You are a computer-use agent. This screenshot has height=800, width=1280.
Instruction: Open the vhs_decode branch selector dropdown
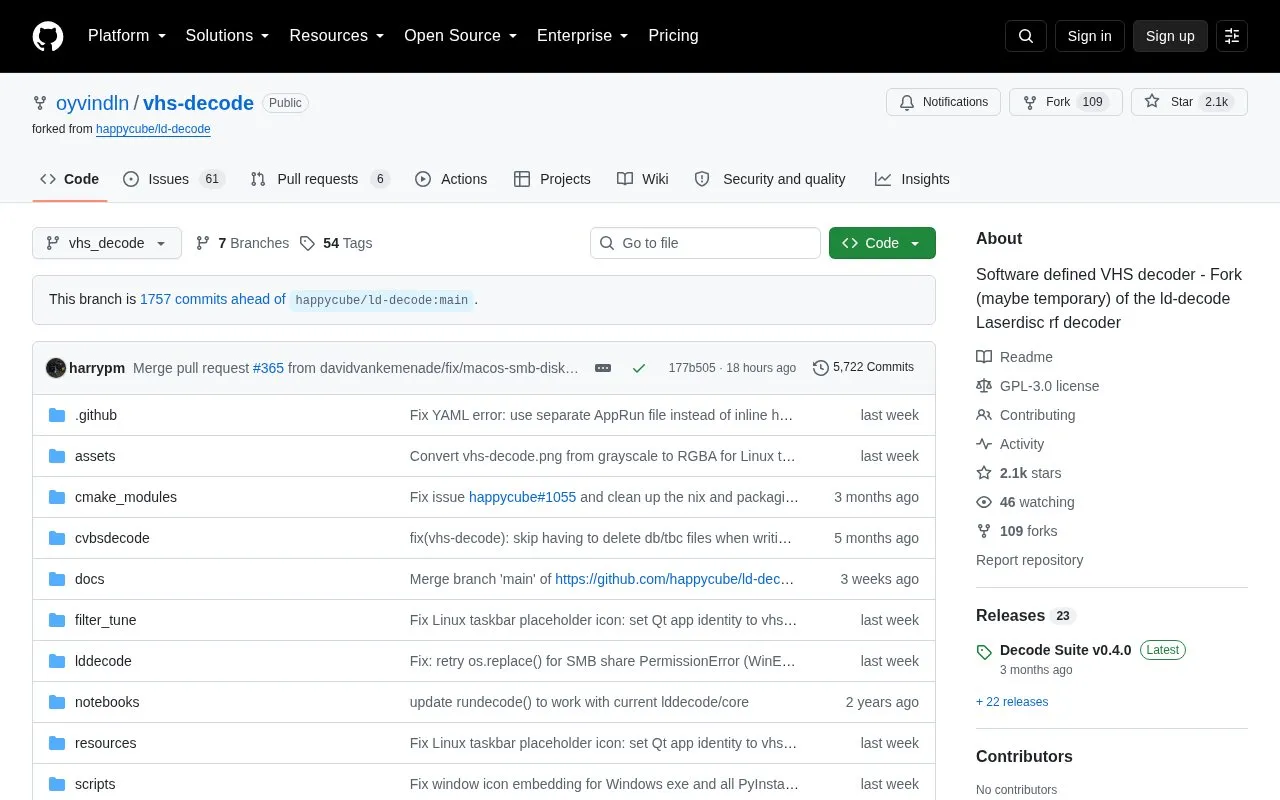coord(107,243)
